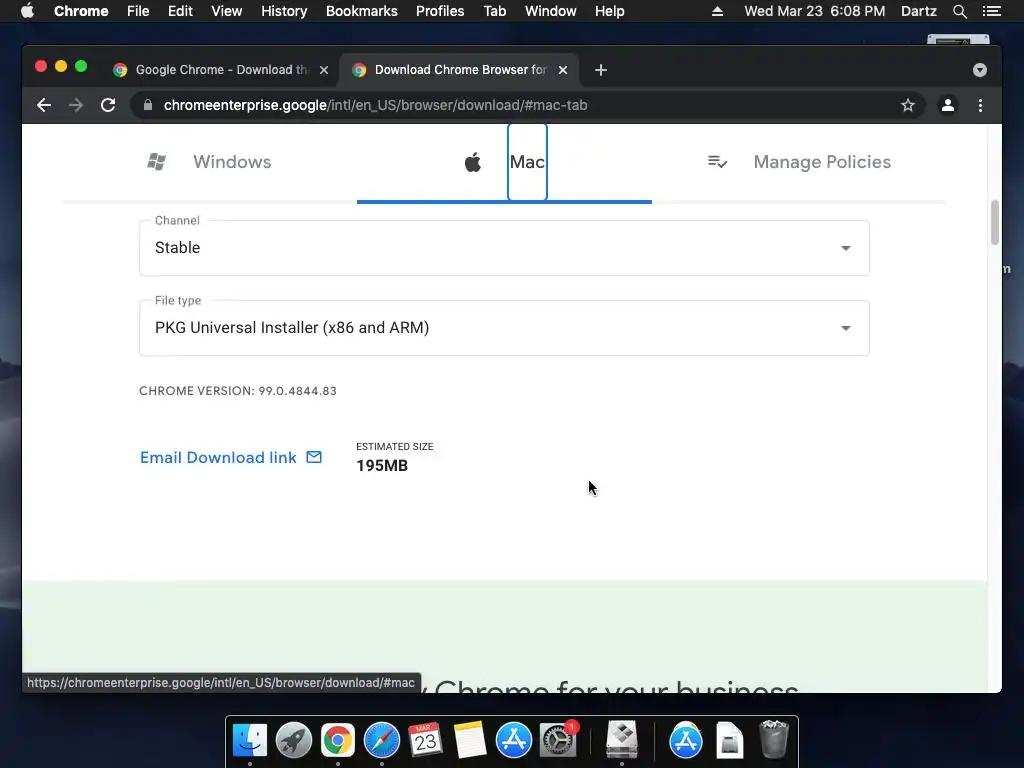Open Google Chrome from the dock
The width and height of the screenshot is (1024, 768).
pos(338,740)
